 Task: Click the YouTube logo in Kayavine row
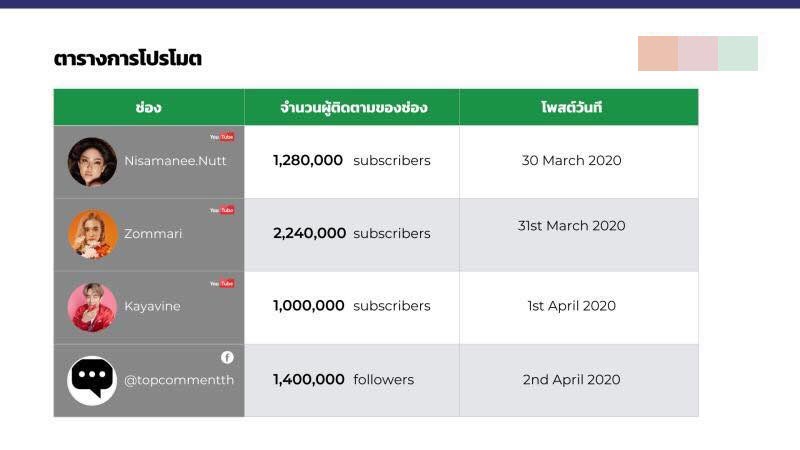(222, 283)
